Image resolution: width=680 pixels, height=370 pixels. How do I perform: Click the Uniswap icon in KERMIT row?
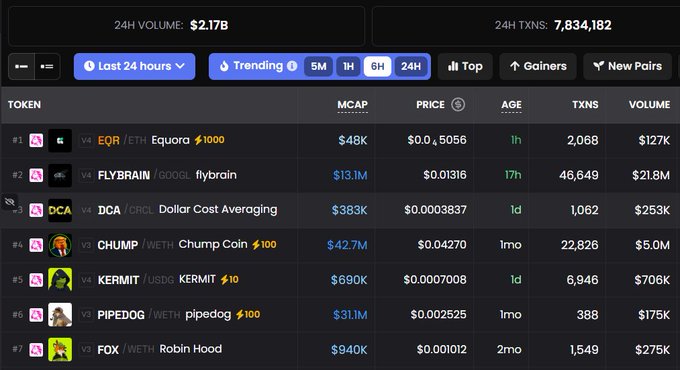point(36,280)
